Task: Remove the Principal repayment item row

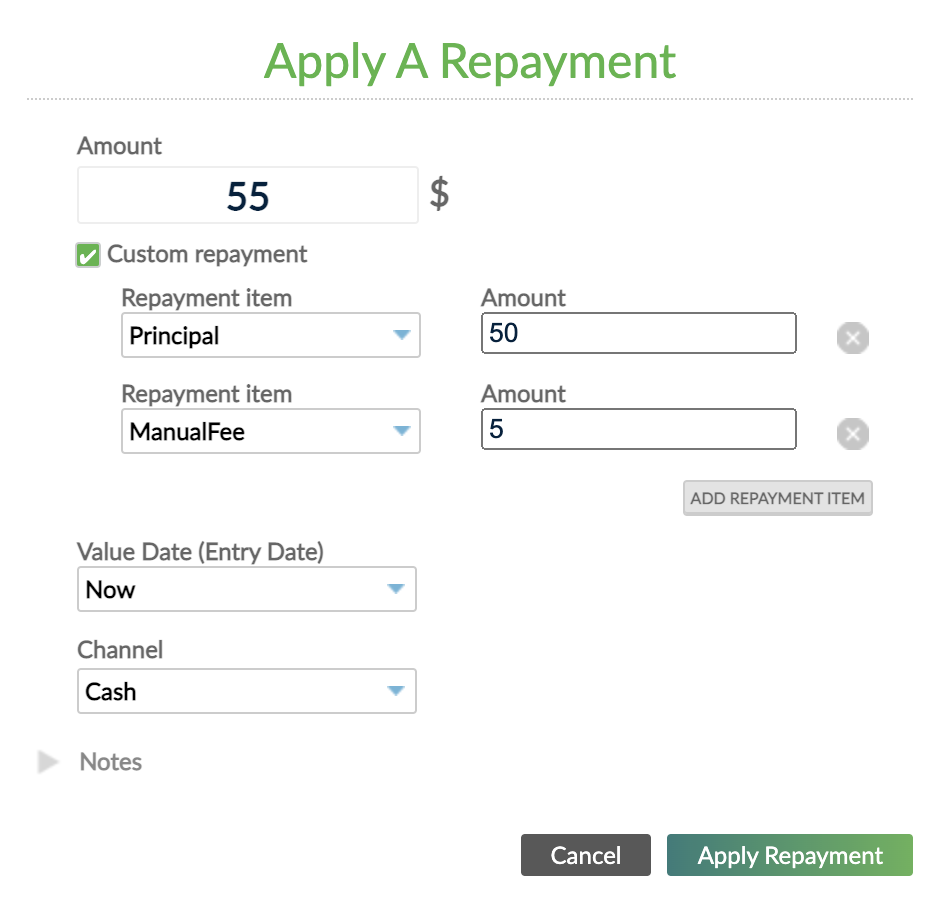Action: (x=852, y=338)
